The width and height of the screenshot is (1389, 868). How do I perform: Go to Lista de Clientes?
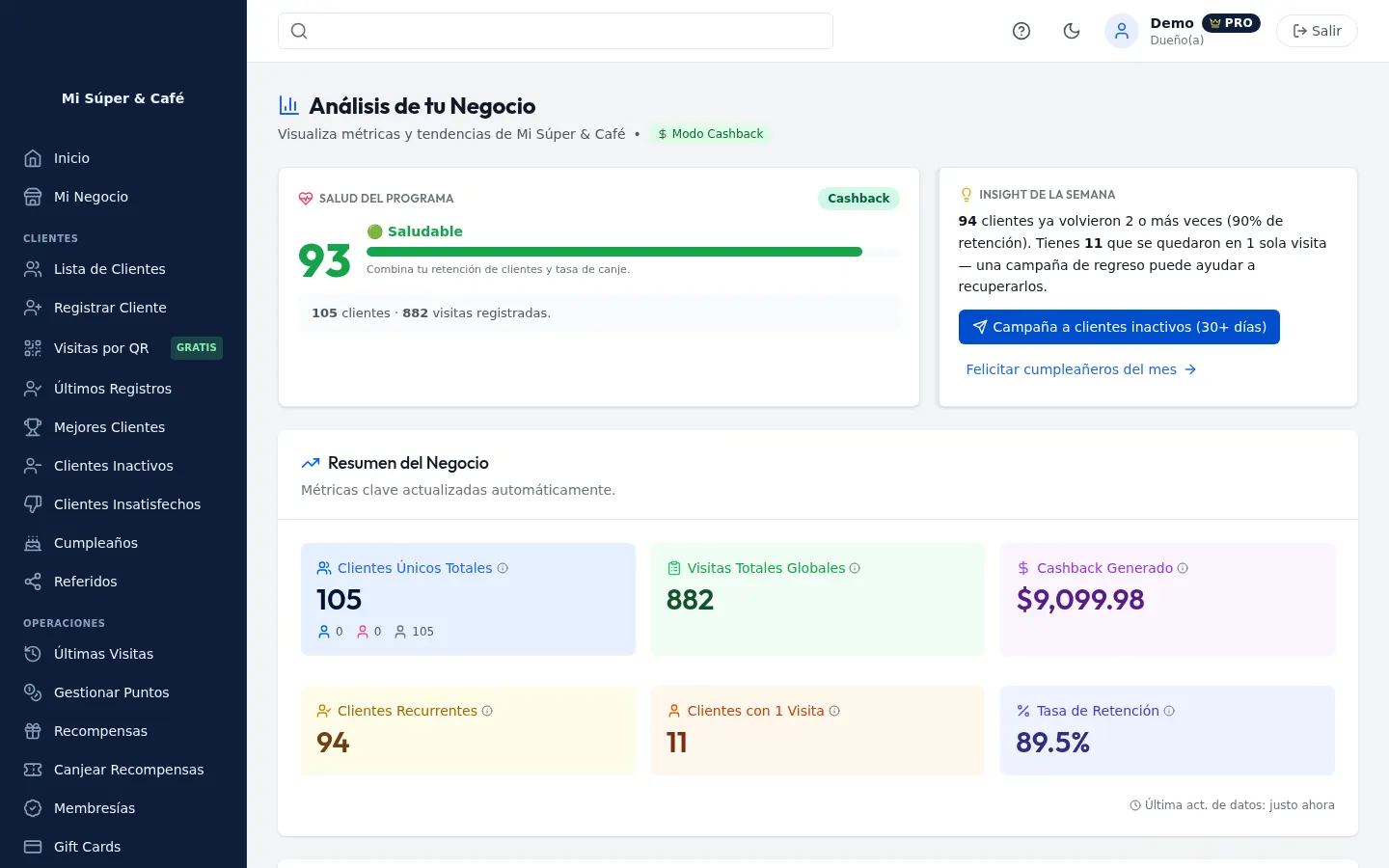click(x=123, y=269)
